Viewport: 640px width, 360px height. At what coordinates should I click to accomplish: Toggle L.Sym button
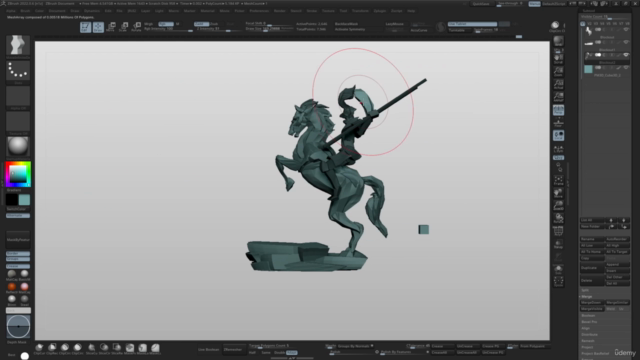pos(558,149)
